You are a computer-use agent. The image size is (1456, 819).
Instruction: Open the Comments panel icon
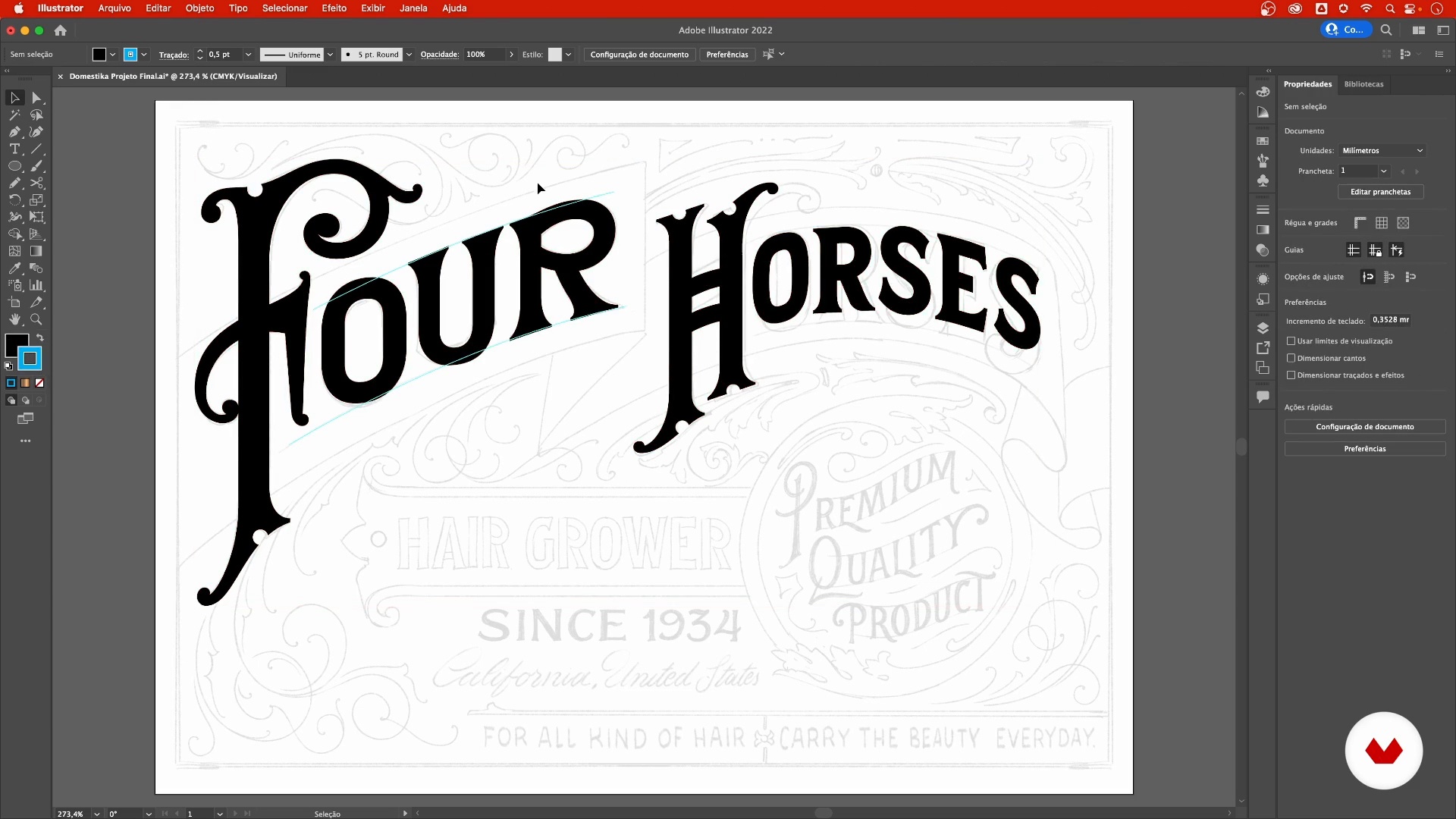(1263, 397)
